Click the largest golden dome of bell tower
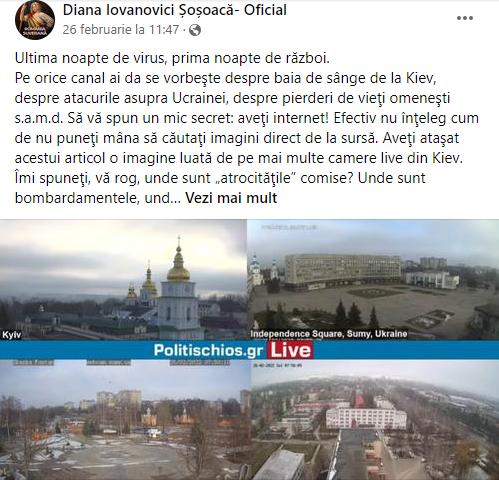The width and height of the screenshot is (499, 480). (x=178, y=270)
